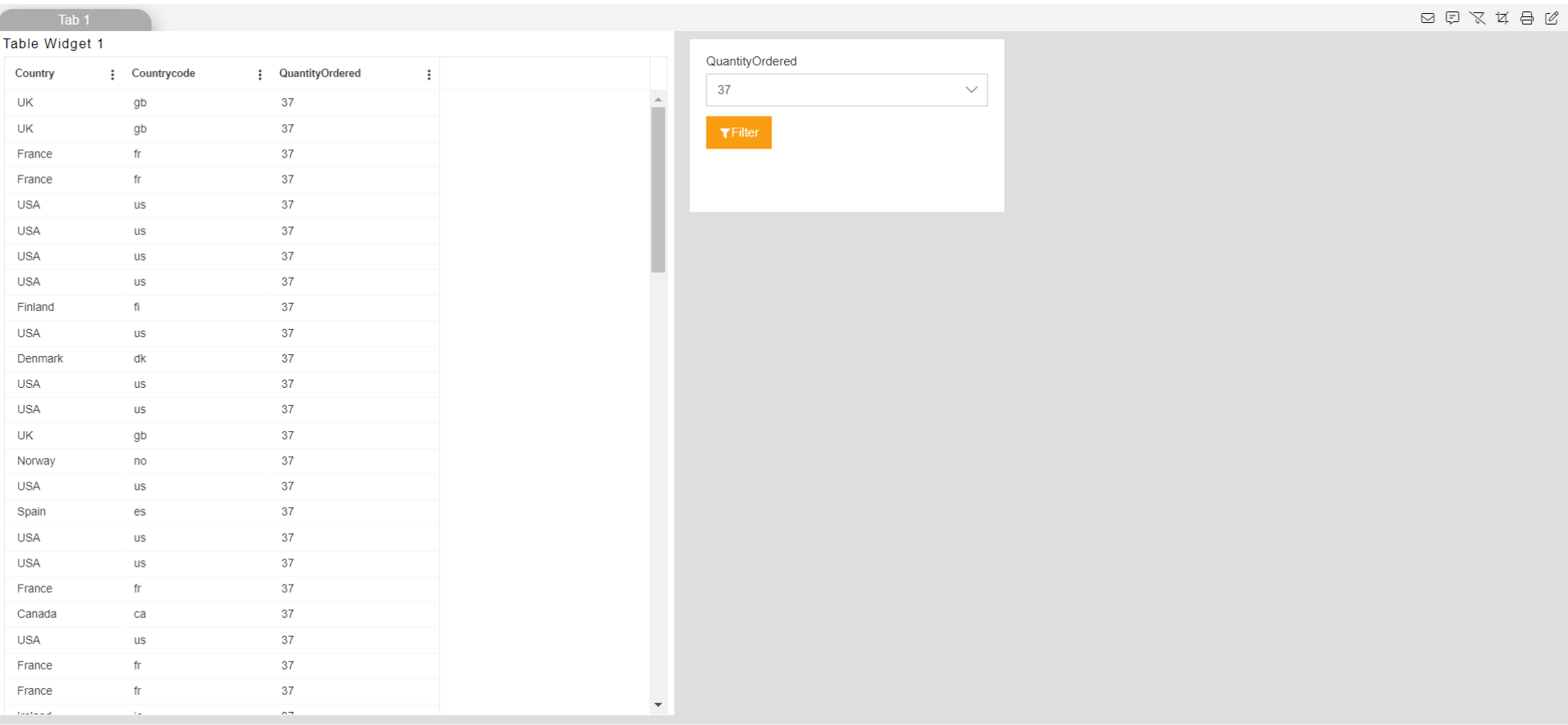Click the crop snapshot icon

point(1502,18)
